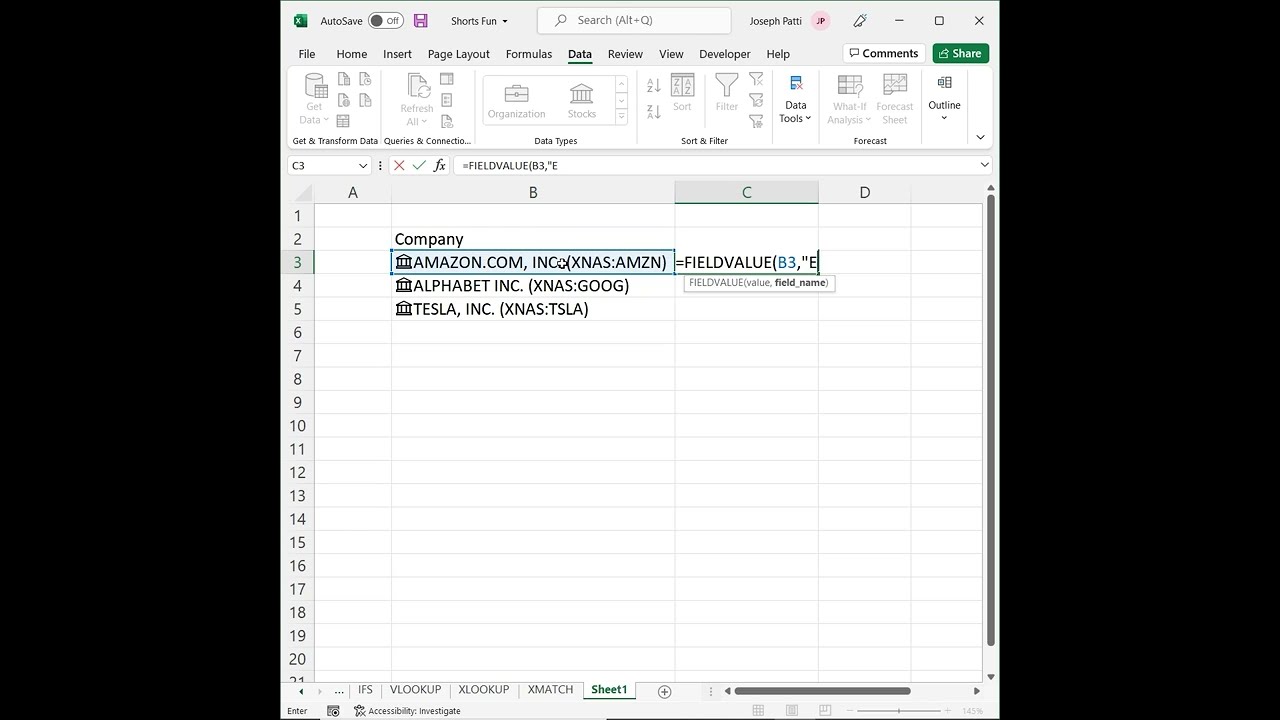Open the Name Box dropdown arrow
Viewport: 1280px width, 720px height.
point(363,165)
